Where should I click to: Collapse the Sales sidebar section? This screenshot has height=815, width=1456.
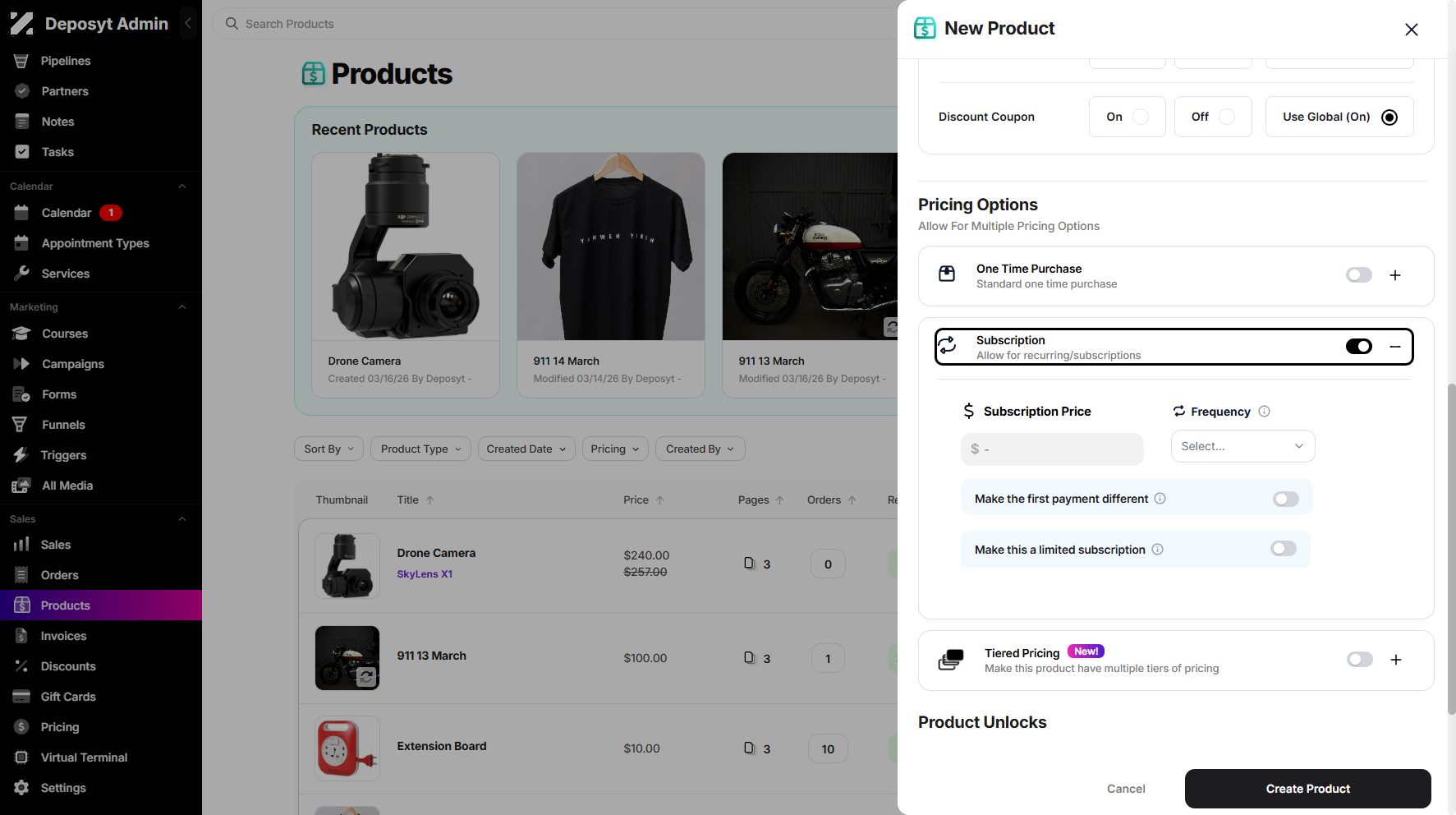182,519
